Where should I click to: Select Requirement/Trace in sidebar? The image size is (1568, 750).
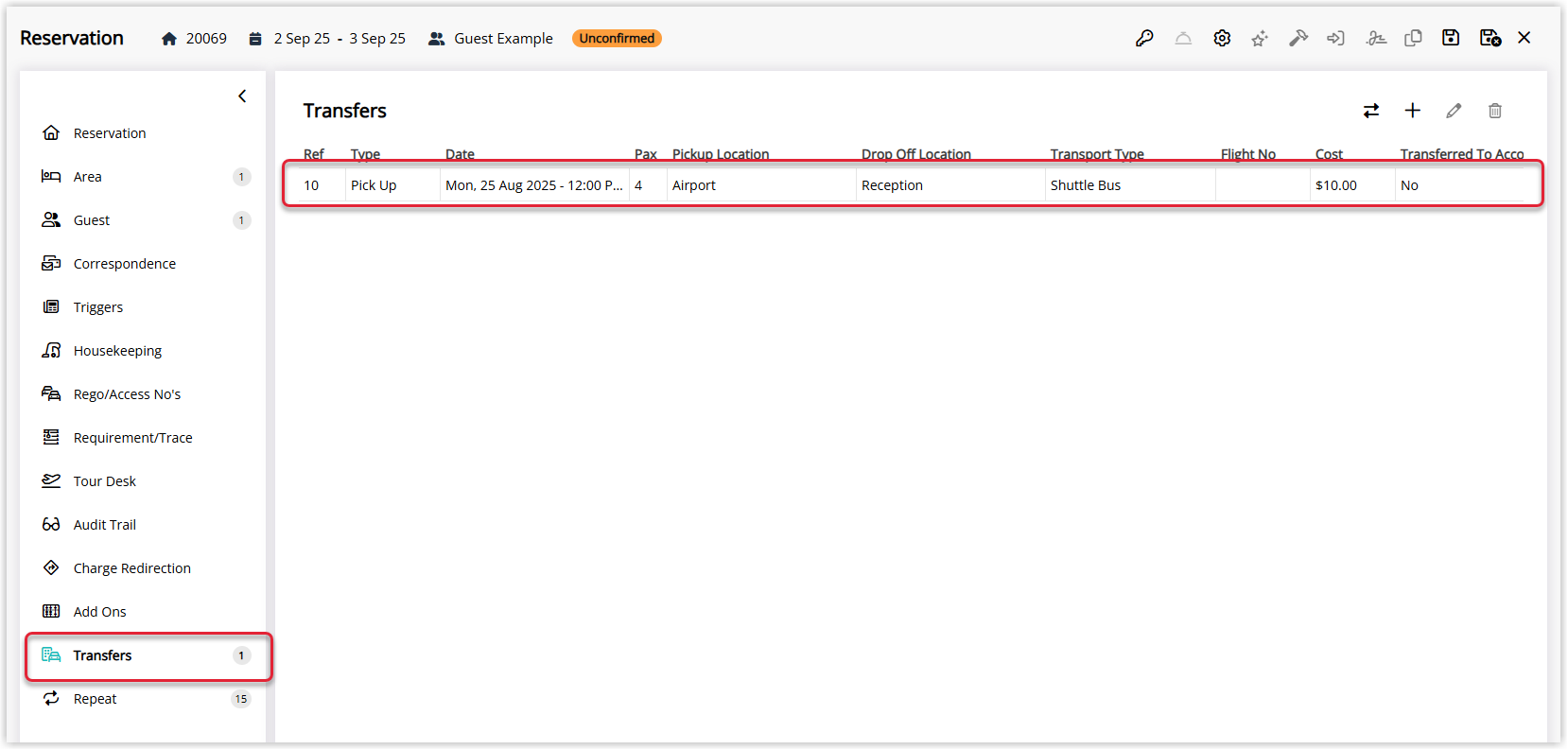coord(142,438)
